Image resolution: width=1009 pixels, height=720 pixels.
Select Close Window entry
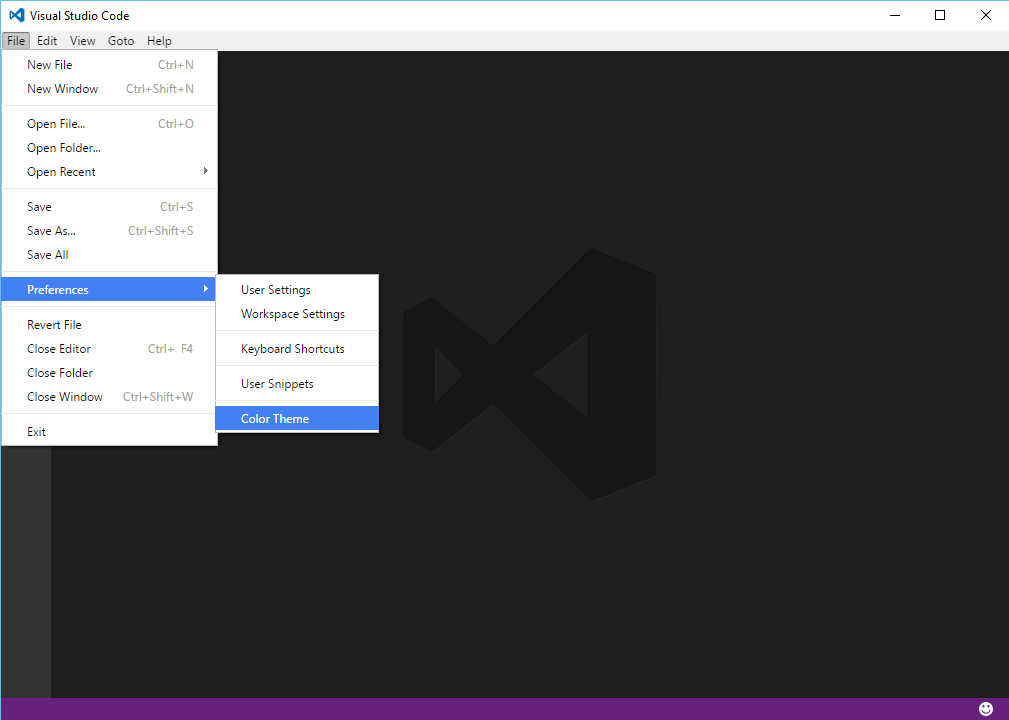(109, 397)
